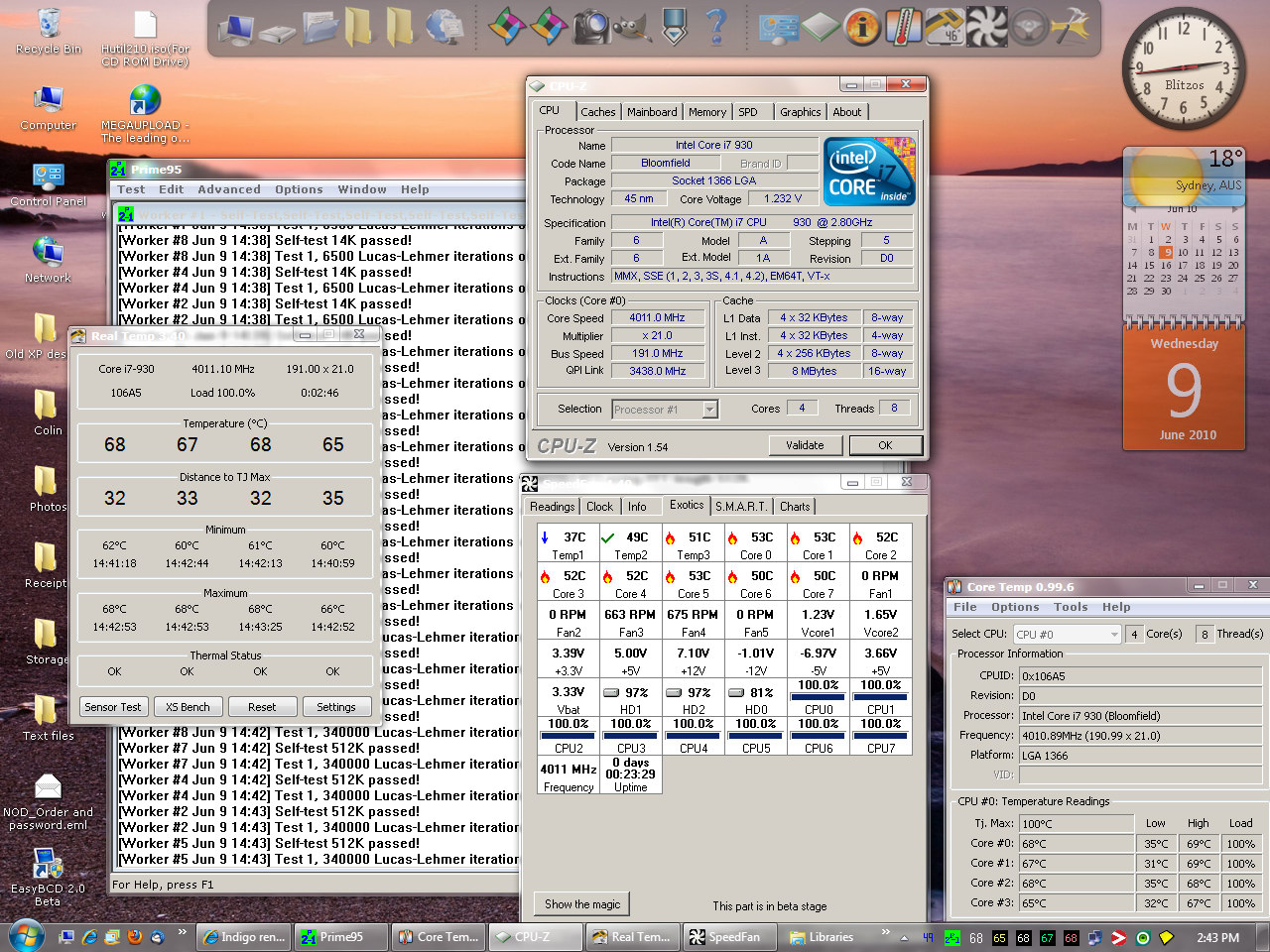This screenshot has width=1270, height=952.
Task: Switch to Caches tab in CPU-Z
Action: (x=598, y=112)
